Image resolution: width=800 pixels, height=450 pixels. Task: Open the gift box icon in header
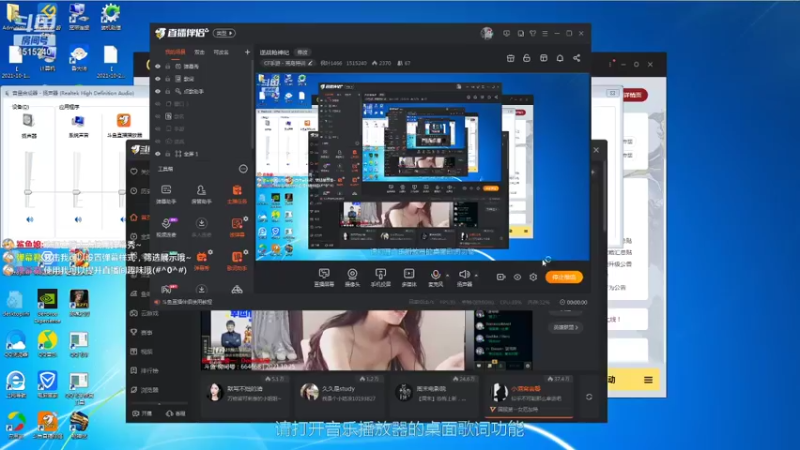(510, 58)
